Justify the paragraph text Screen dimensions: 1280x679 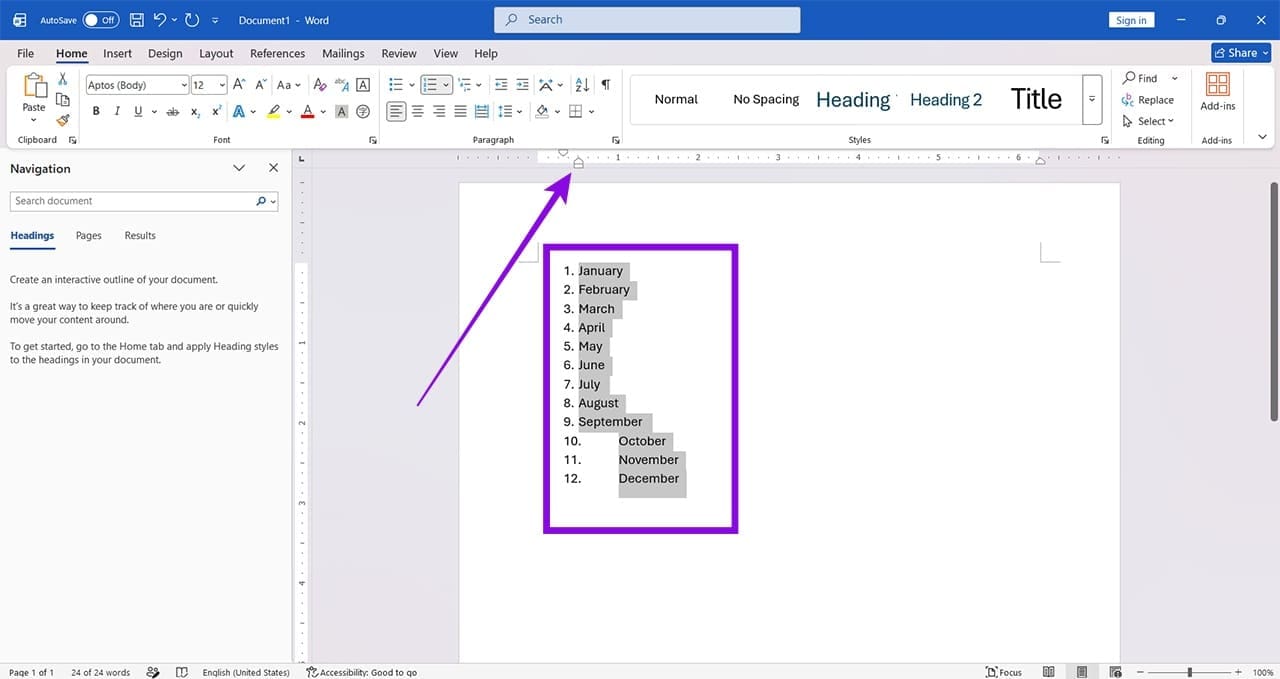(x=460, y=112)
